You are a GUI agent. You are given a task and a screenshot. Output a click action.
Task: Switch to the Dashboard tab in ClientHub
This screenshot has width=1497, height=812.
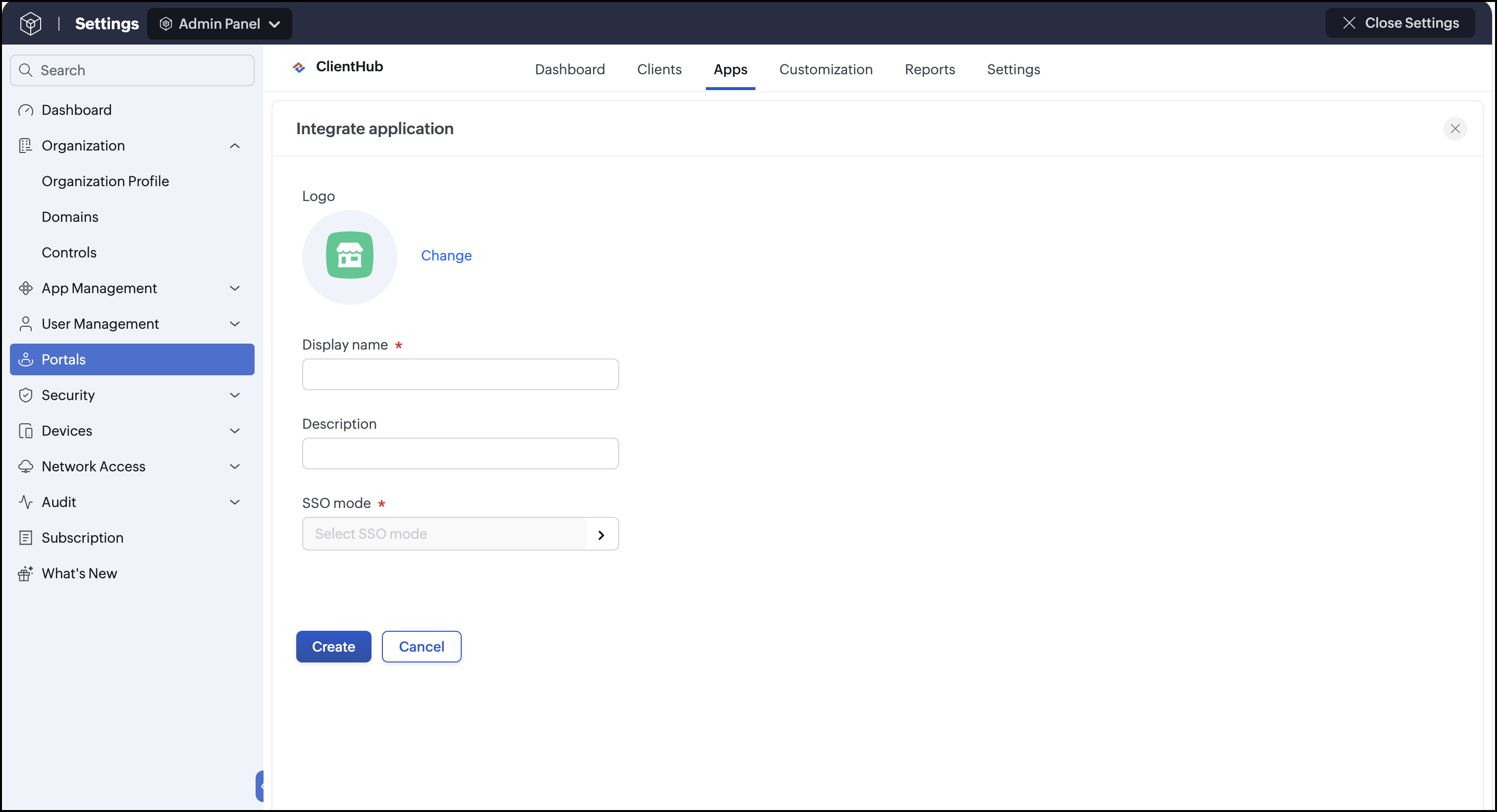click(x=570, y=70)
